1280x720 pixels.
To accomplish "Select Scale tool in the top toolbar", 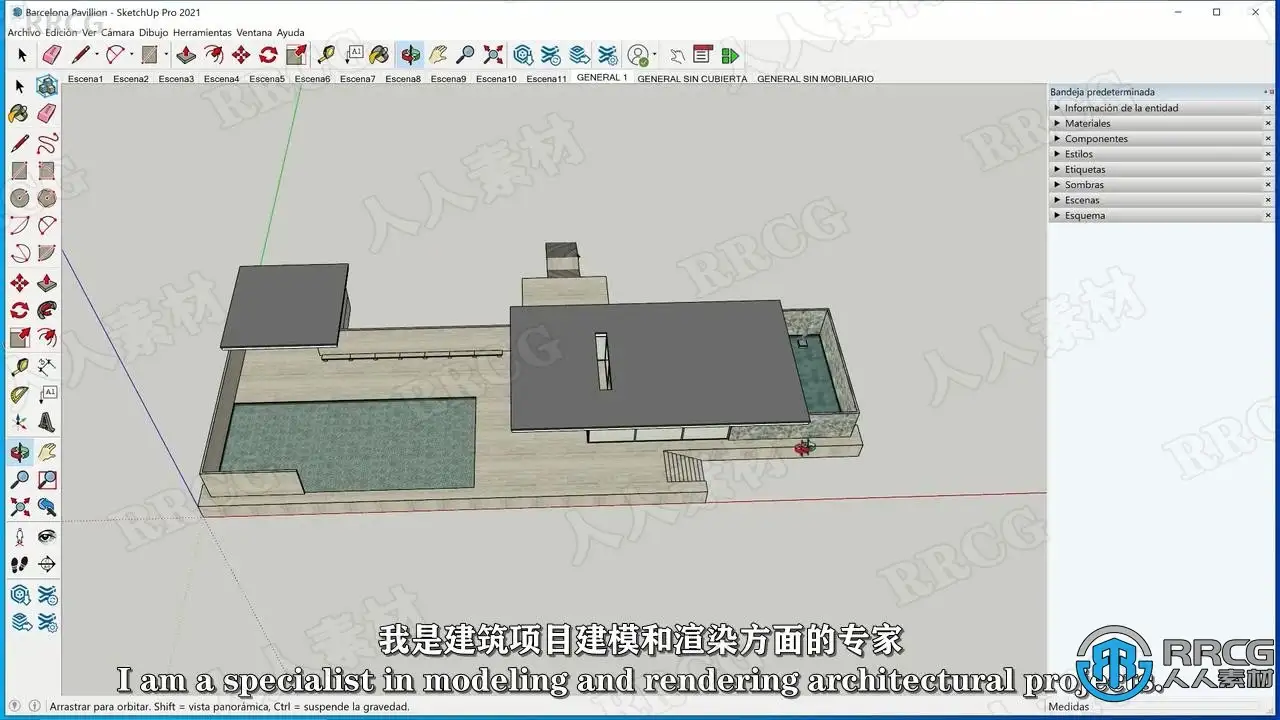I will pyautogui.click(x=296, y=55).
